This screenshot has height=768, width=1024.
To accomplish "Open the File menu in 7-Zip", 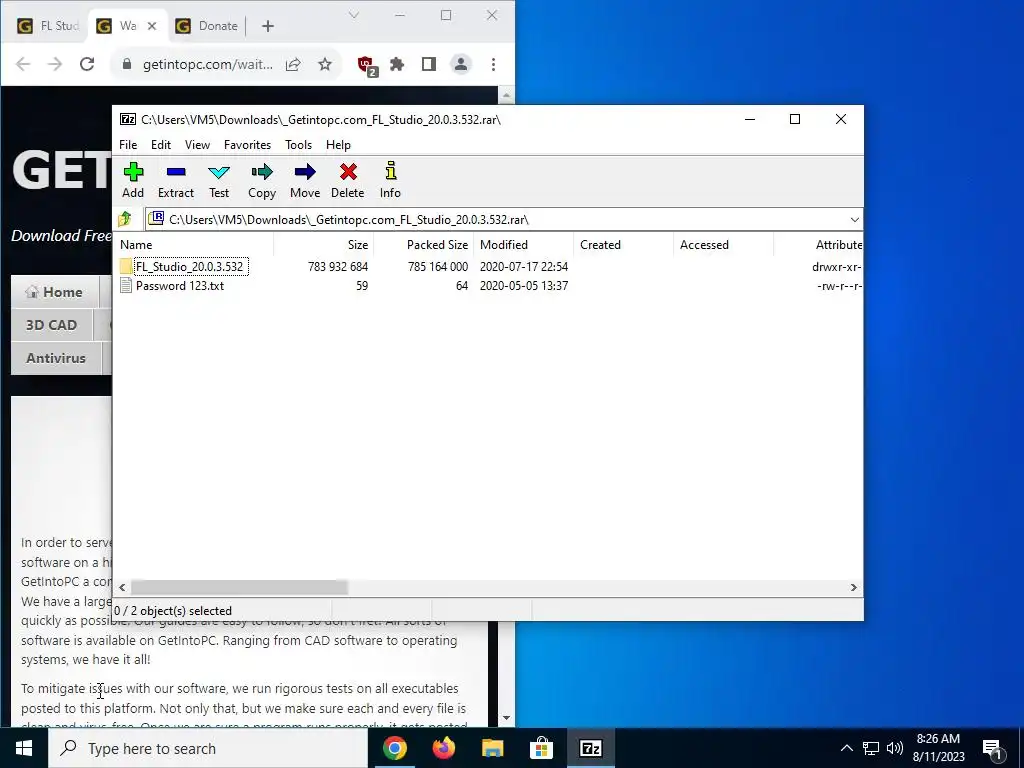I will click(x=128, y=145).
